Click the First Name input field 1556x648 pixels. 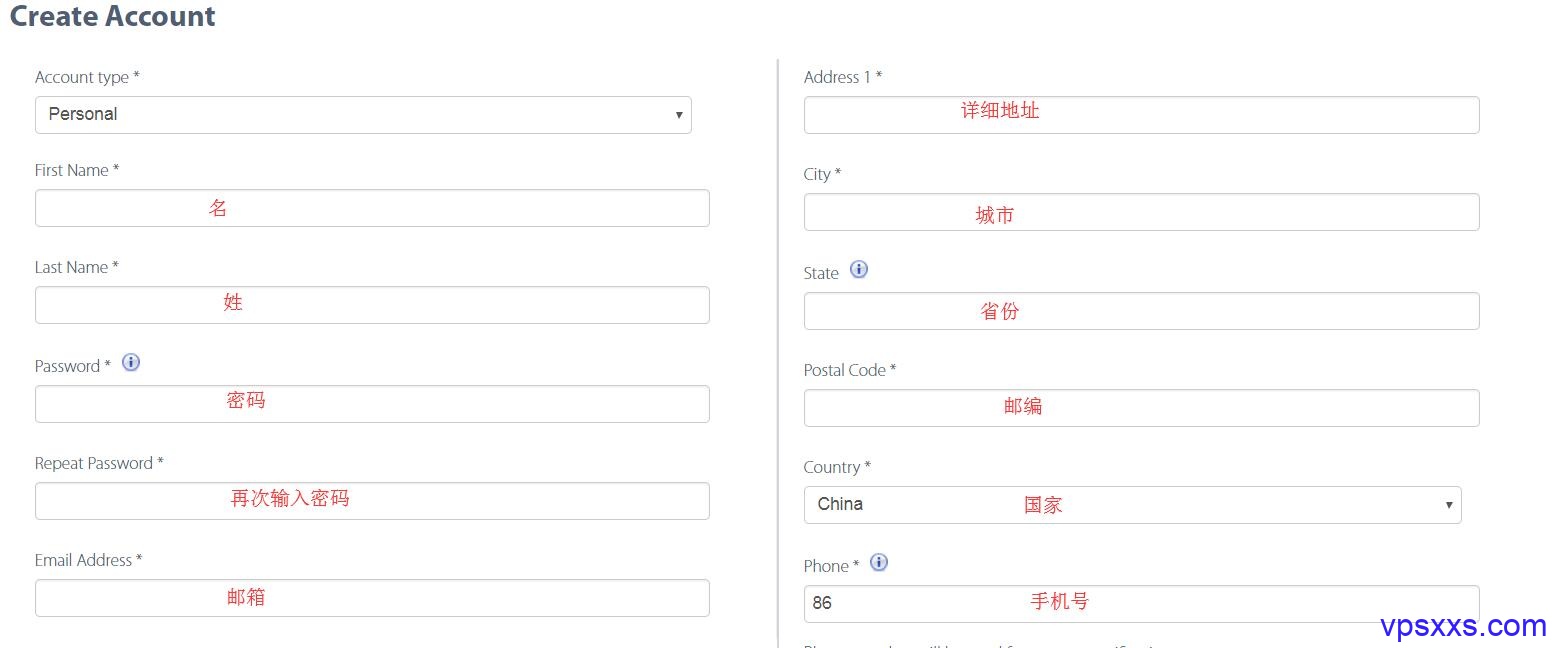point(372,208)
